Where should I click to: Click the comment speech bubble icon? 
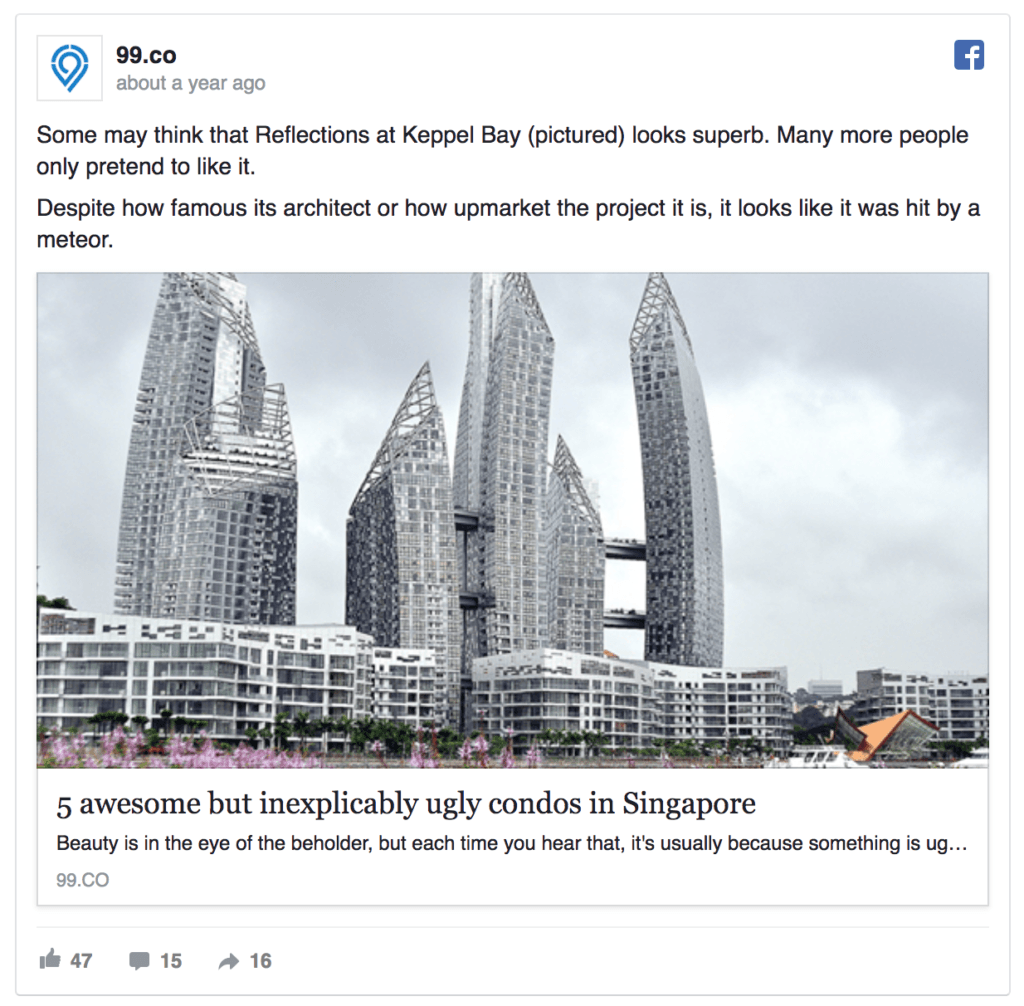click(x=139, y=961)
